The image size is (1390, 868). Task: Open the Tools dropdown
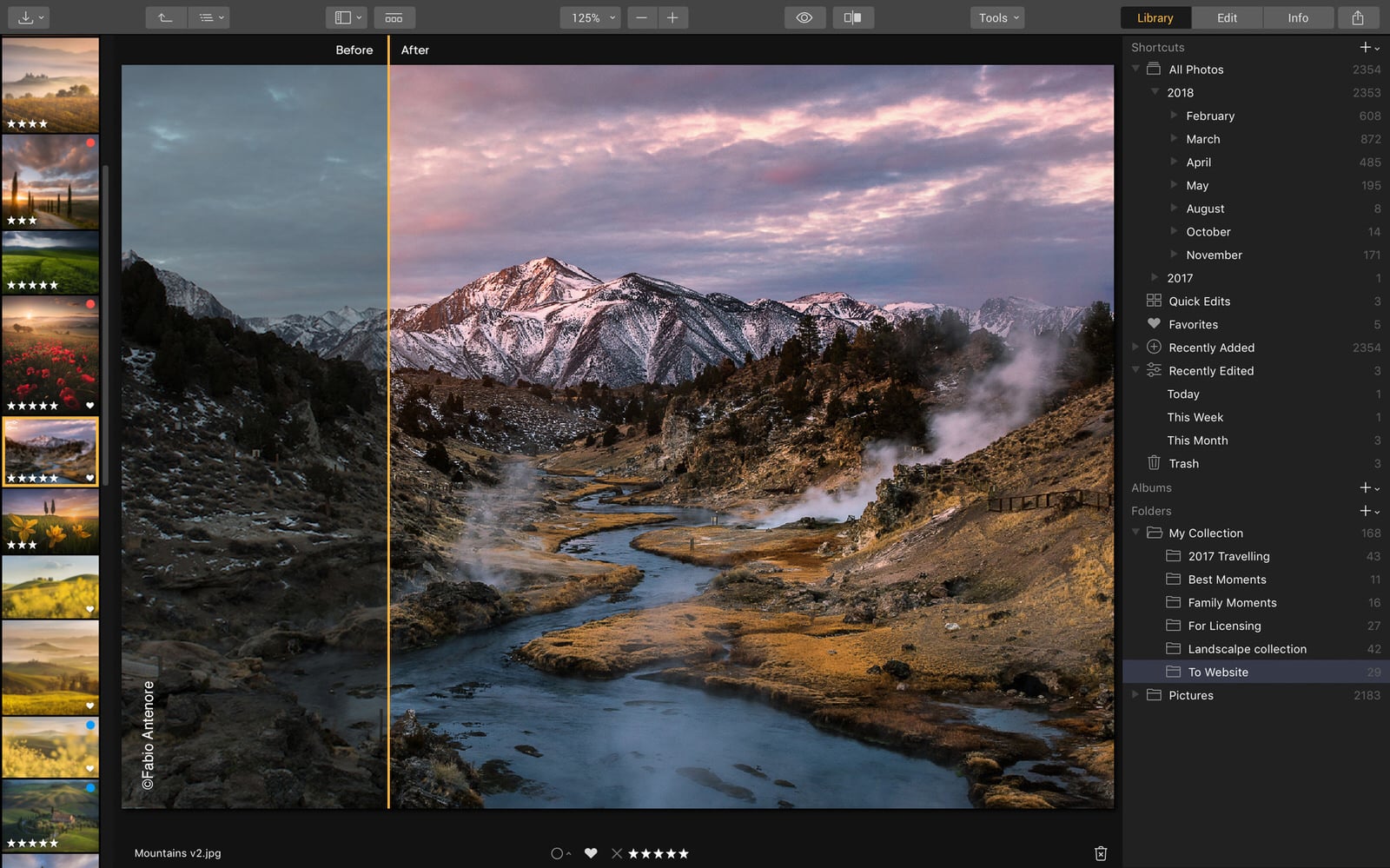point(996,17)
